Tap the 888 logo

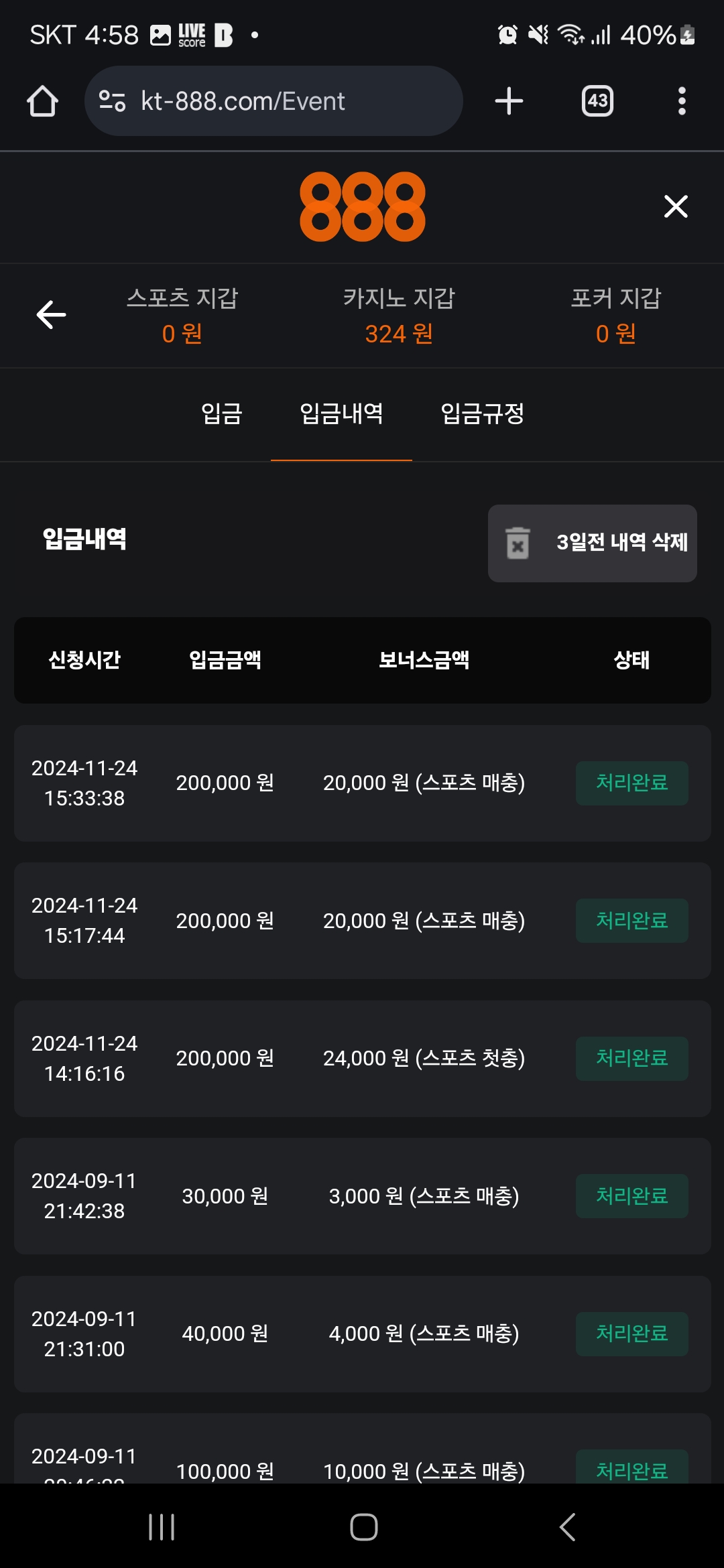click(362, 206)
